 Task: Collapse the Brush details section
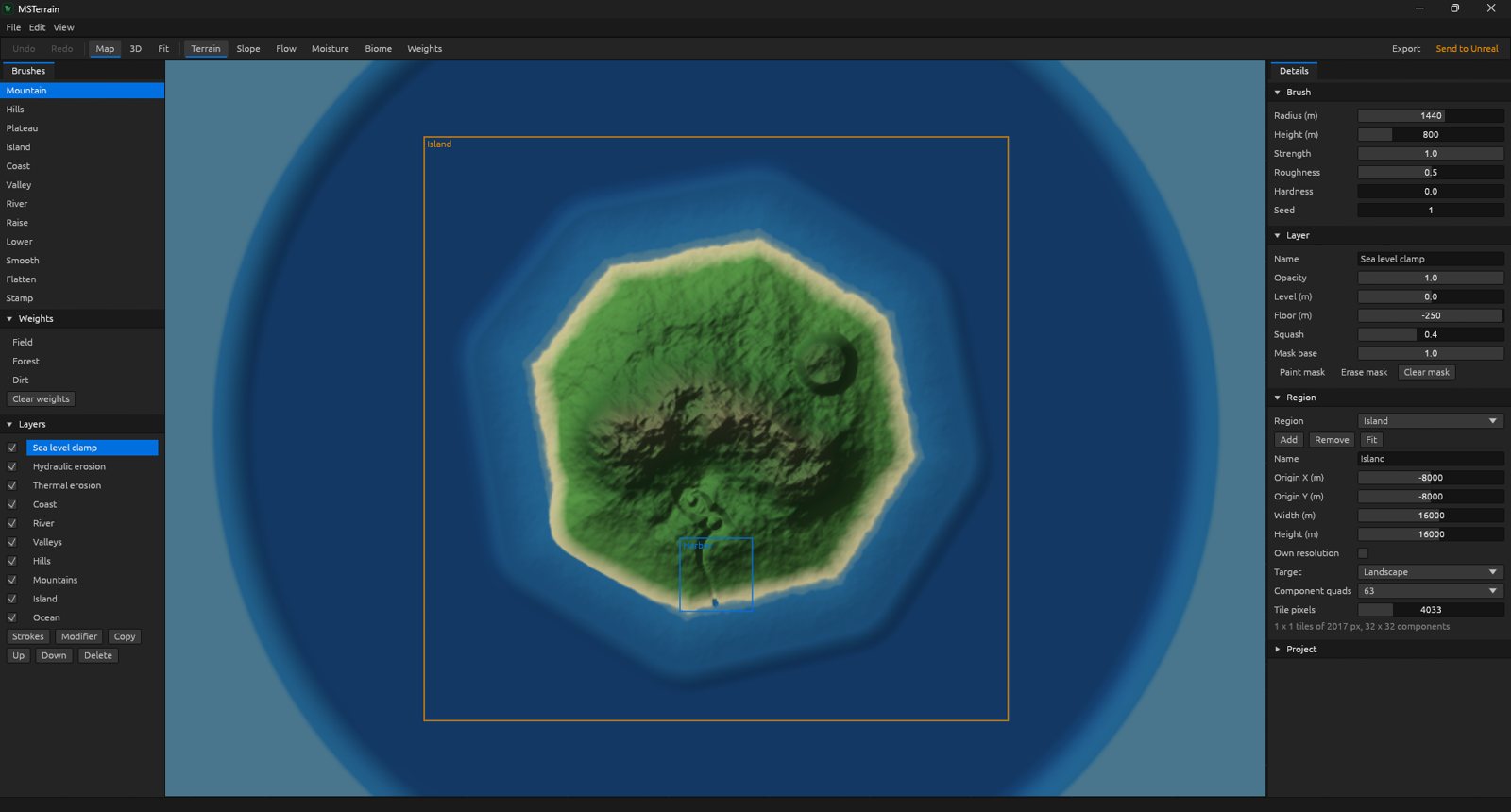(x=1278, y=93)
